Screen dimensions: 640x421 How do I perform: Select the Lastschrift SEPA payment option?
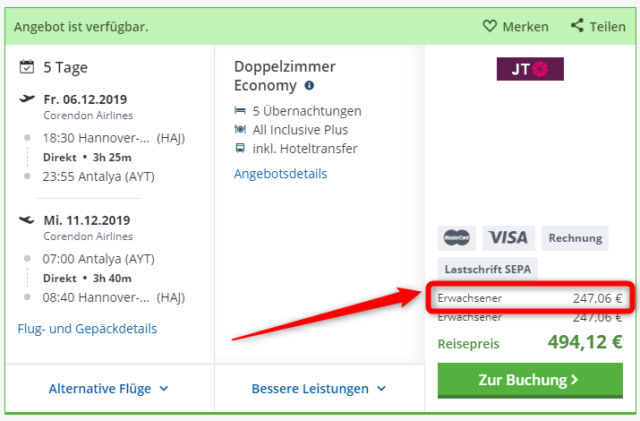486,268
